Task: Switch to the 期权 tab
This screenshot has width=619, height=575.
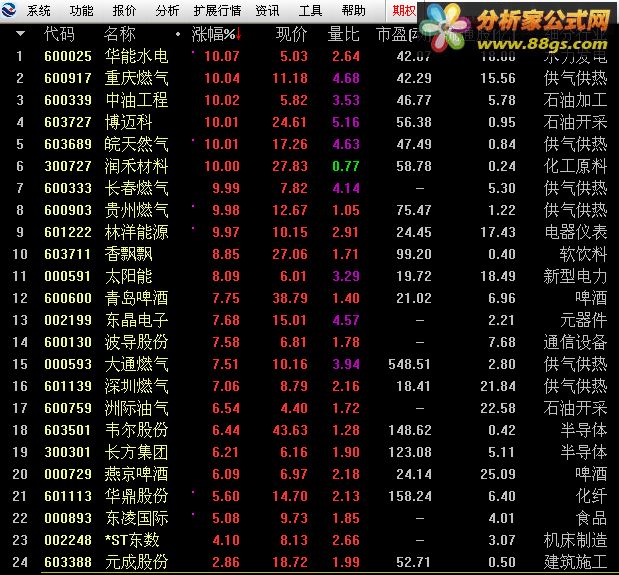Action: 403,11
